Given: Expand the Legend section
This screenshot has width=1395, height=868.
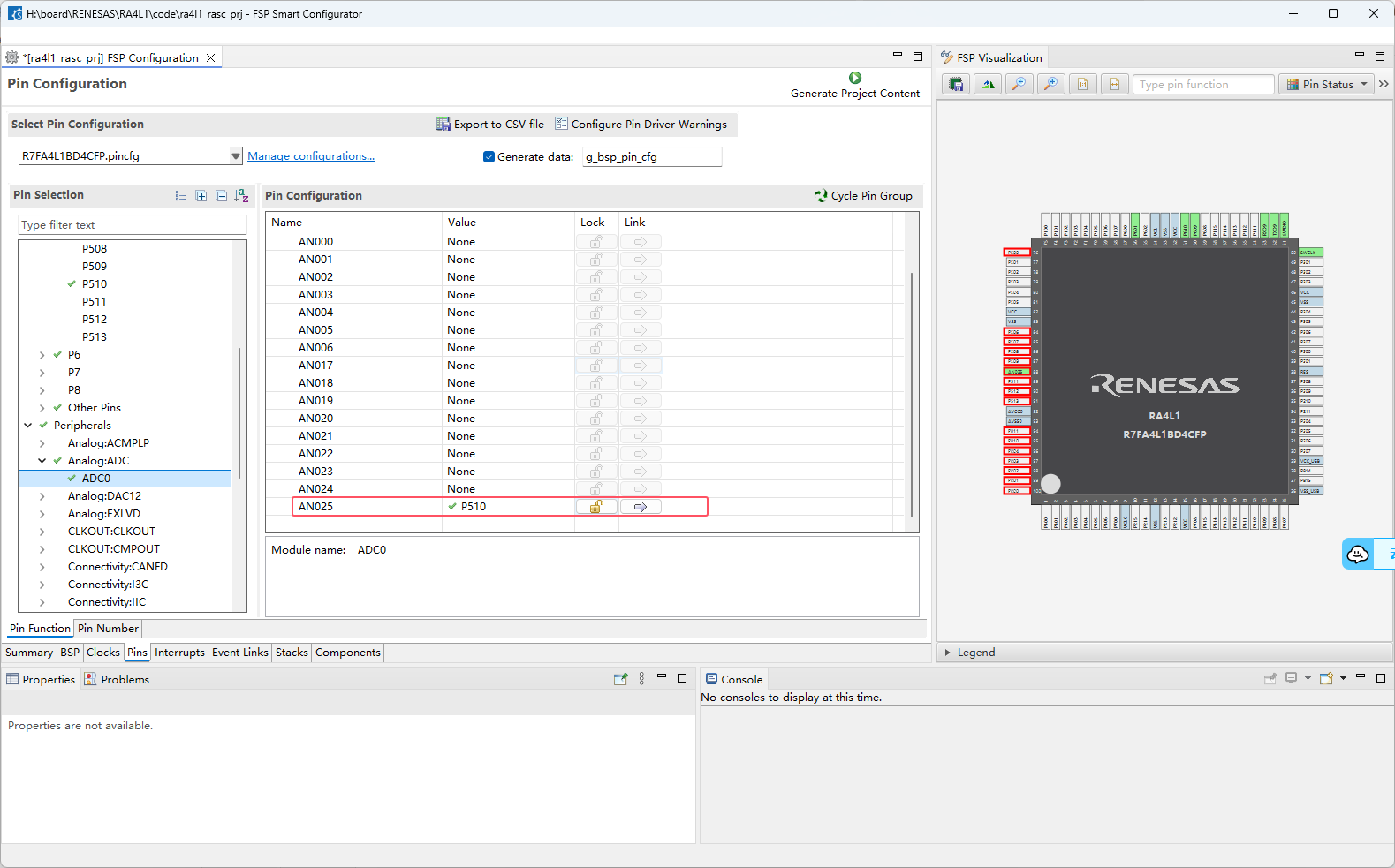Looking at the screenshot, I should click(x=948, y=653).
